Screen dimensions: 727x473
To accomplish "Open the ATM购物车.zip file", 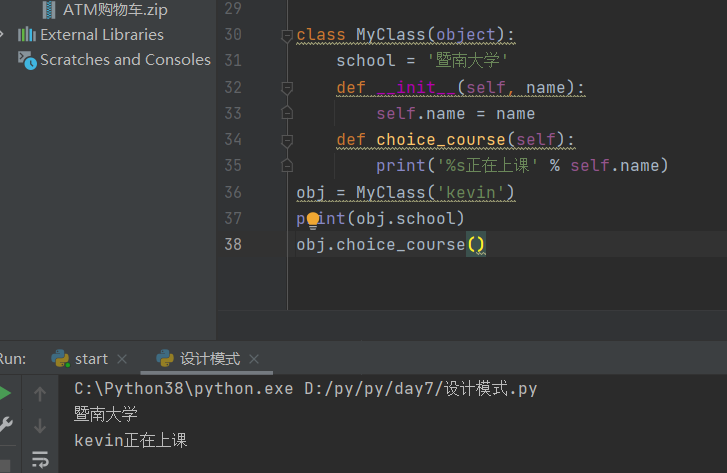I will coord(115,10).
